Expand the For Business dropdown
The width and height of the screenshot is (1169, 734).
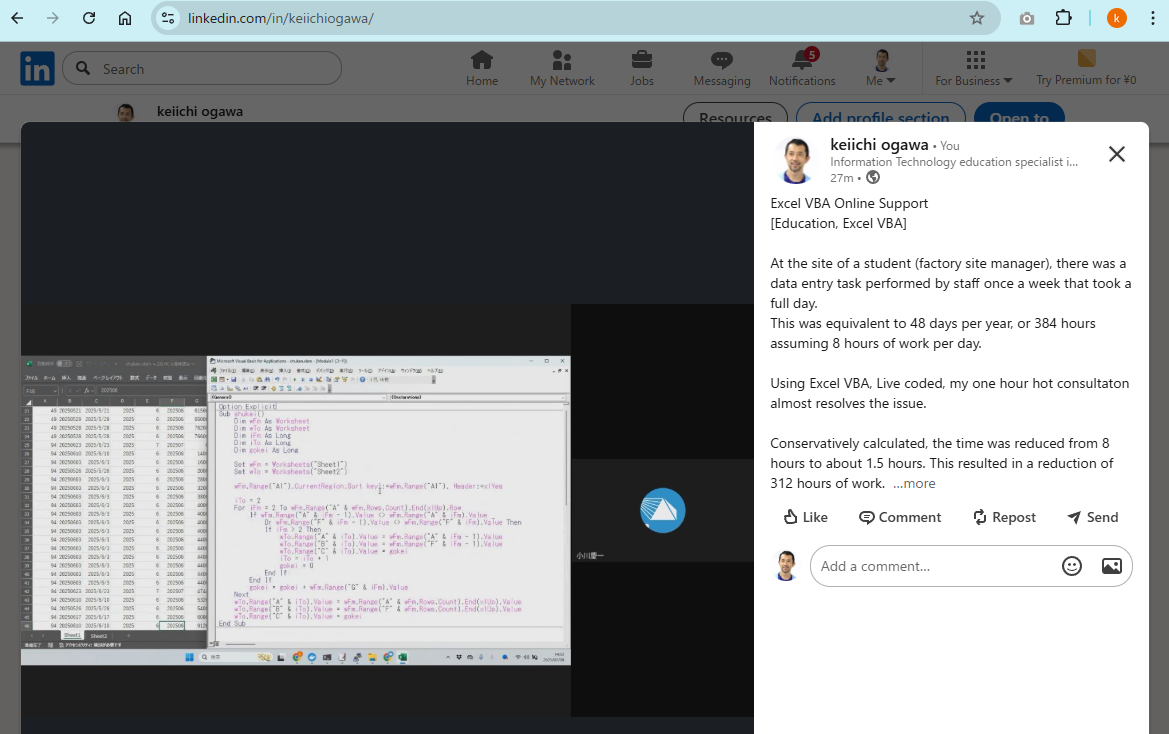tap(974, 69)
